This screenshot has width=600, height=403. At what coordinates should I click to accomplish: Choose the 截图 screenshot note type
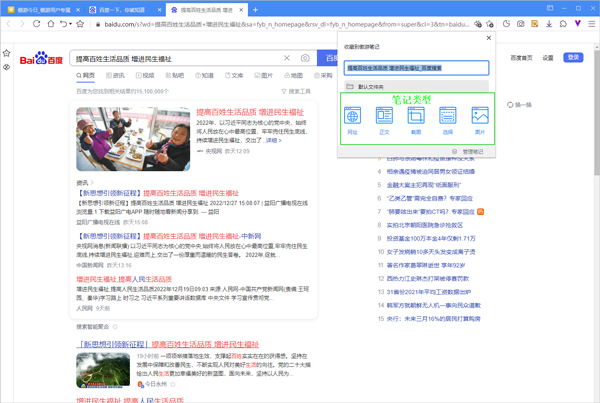(416, 119)
